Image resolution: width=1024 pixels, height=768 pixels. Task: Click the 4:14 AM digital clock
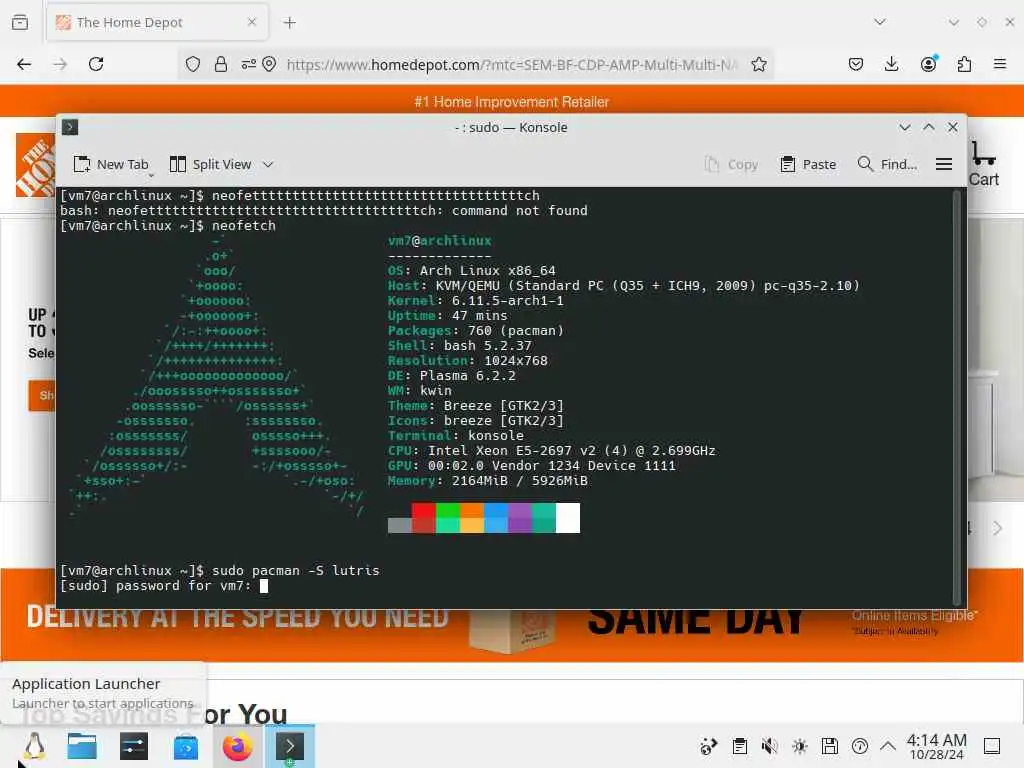pyautogui.click(x=936, y=746)
